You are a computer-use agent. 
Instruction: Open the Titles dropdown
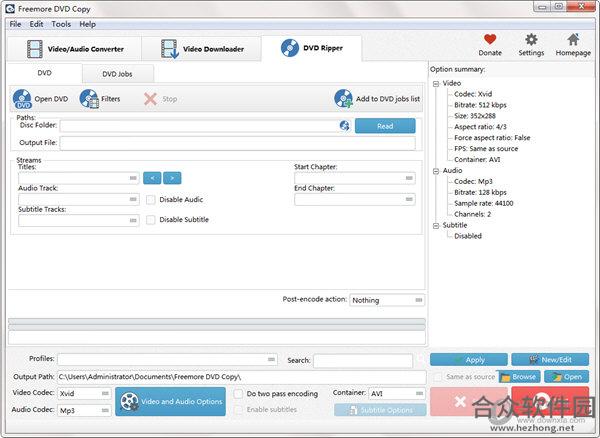pyautogui.click(x=78, y=178)
